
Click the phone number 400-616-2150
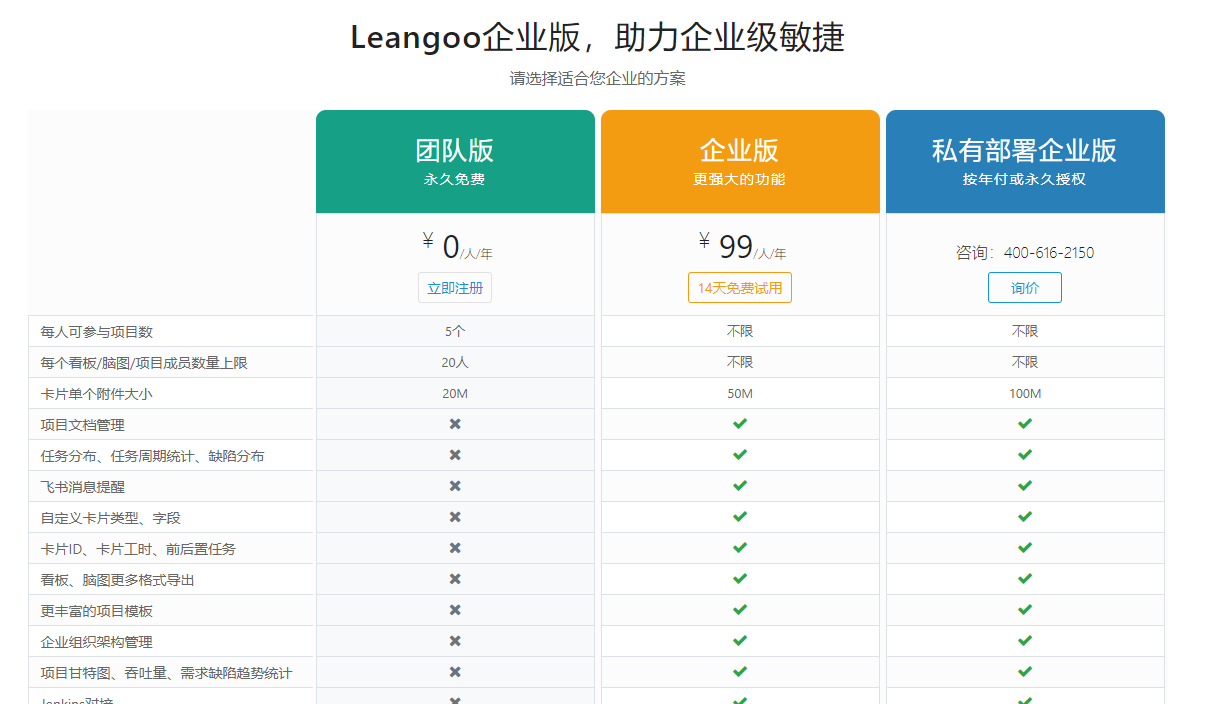1049,253
